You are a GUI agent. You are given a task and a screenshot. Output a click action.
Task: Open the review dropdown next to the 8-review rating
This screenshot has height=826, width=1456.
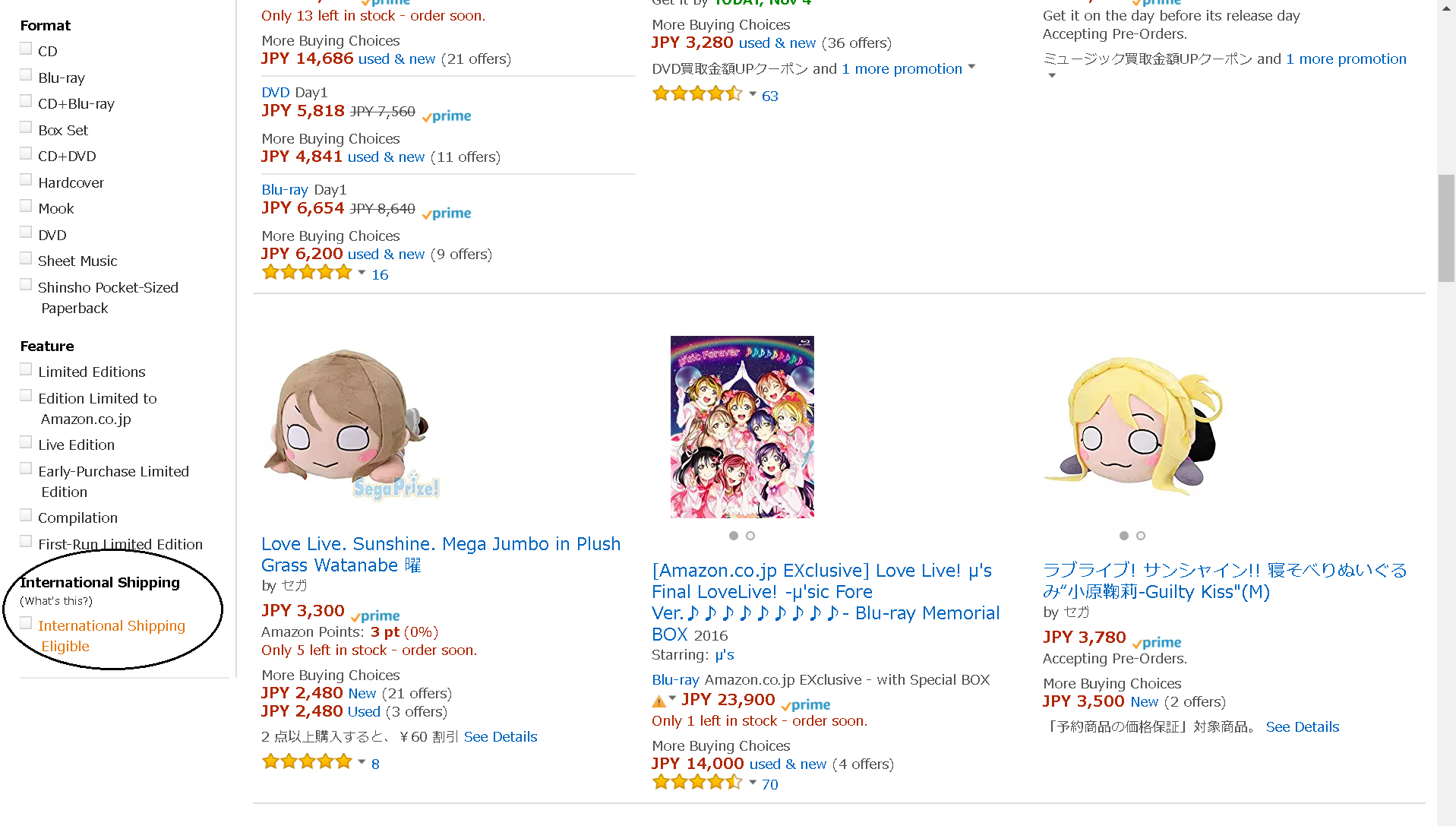click(361, 761)
